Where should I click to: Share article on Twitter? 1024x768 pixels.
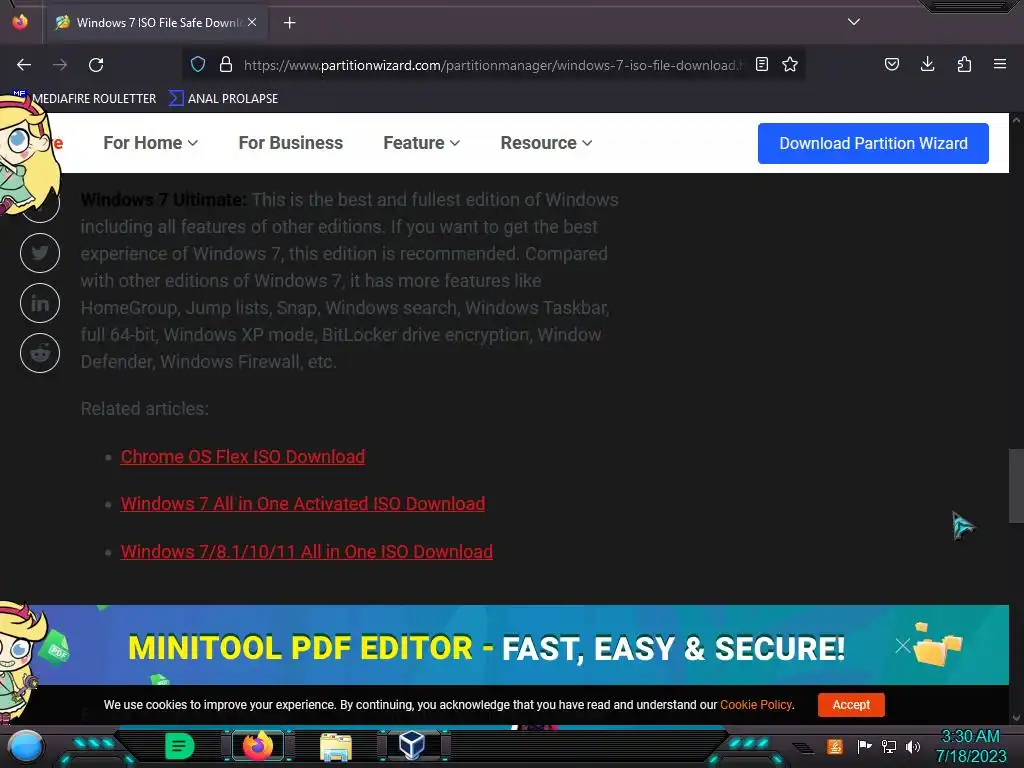40,253
